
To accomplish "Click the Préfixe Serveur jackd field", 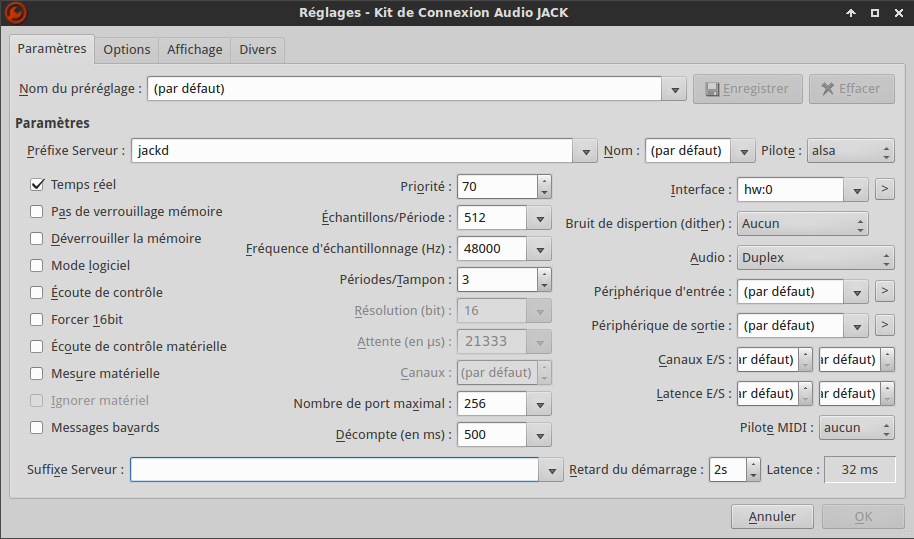I will 352,151.
